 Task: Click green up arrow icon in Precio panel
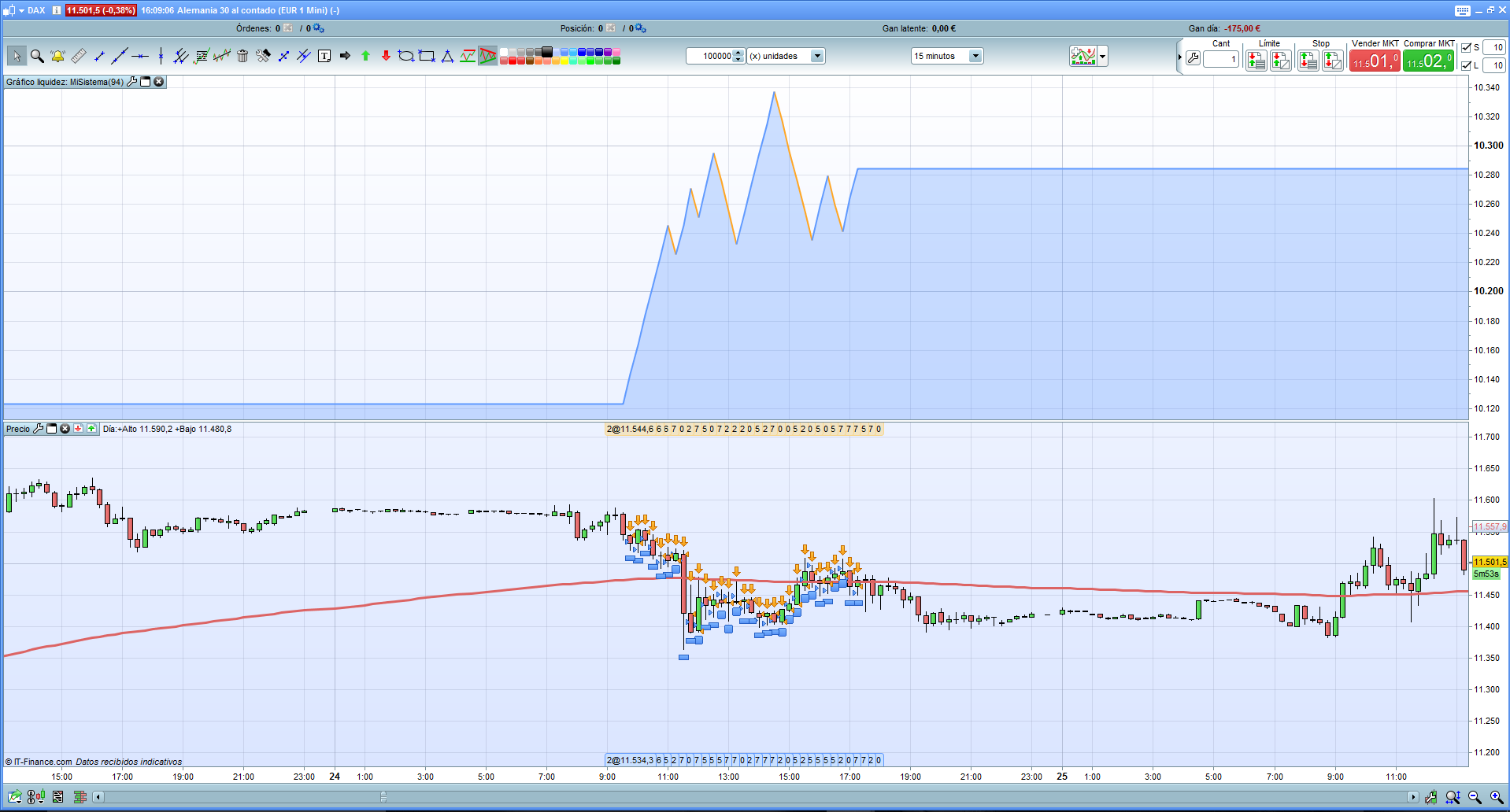coord(91,429)
